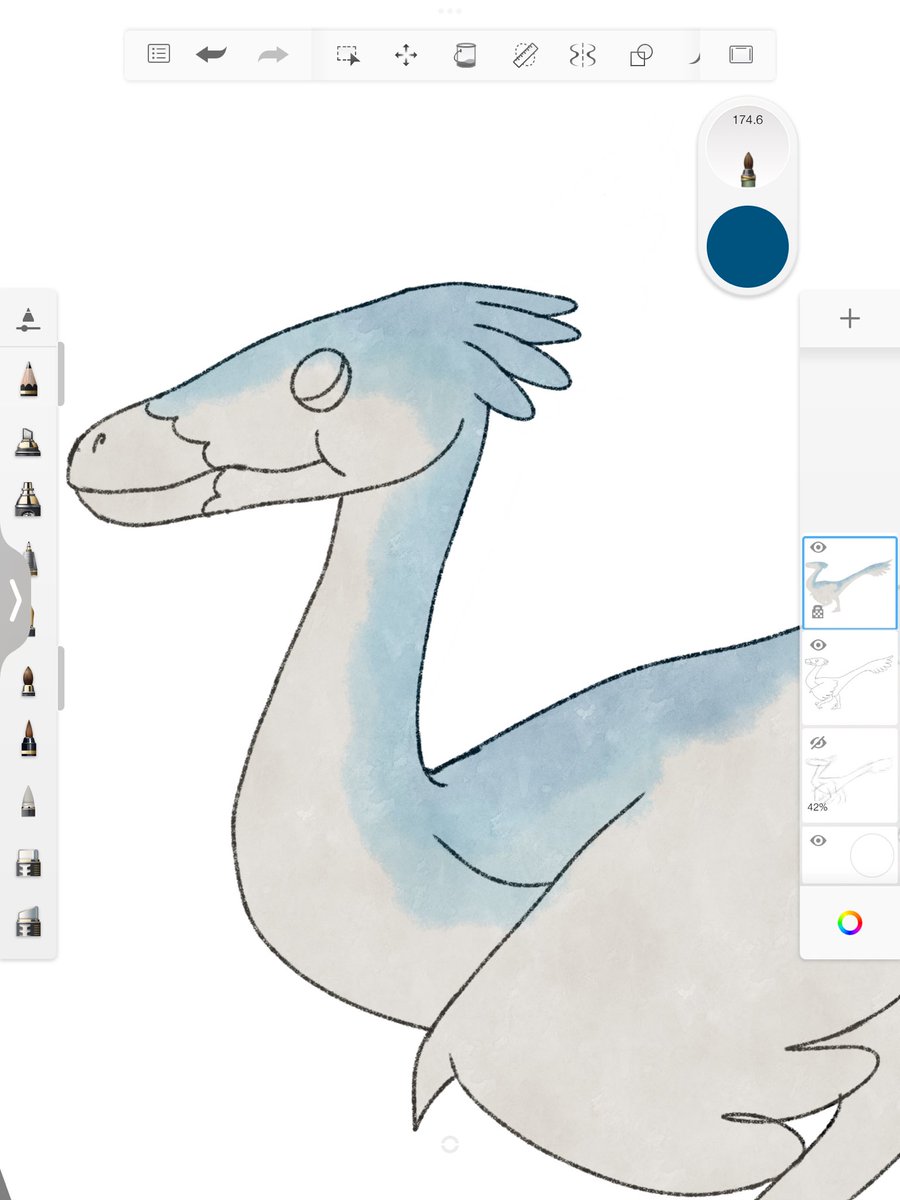Open the iPad multitasking three-dot menu
Image resolution: width=900 pixels, height=1200 pixels.
coord(450,10)
